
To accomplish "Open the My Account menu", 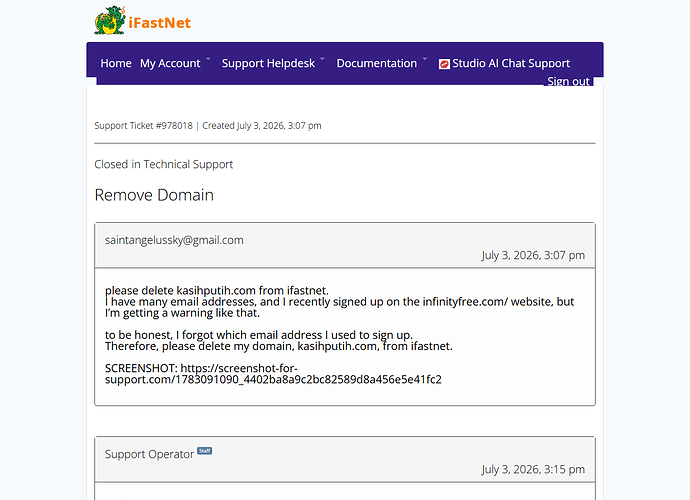I will click(x=170, y=63).
